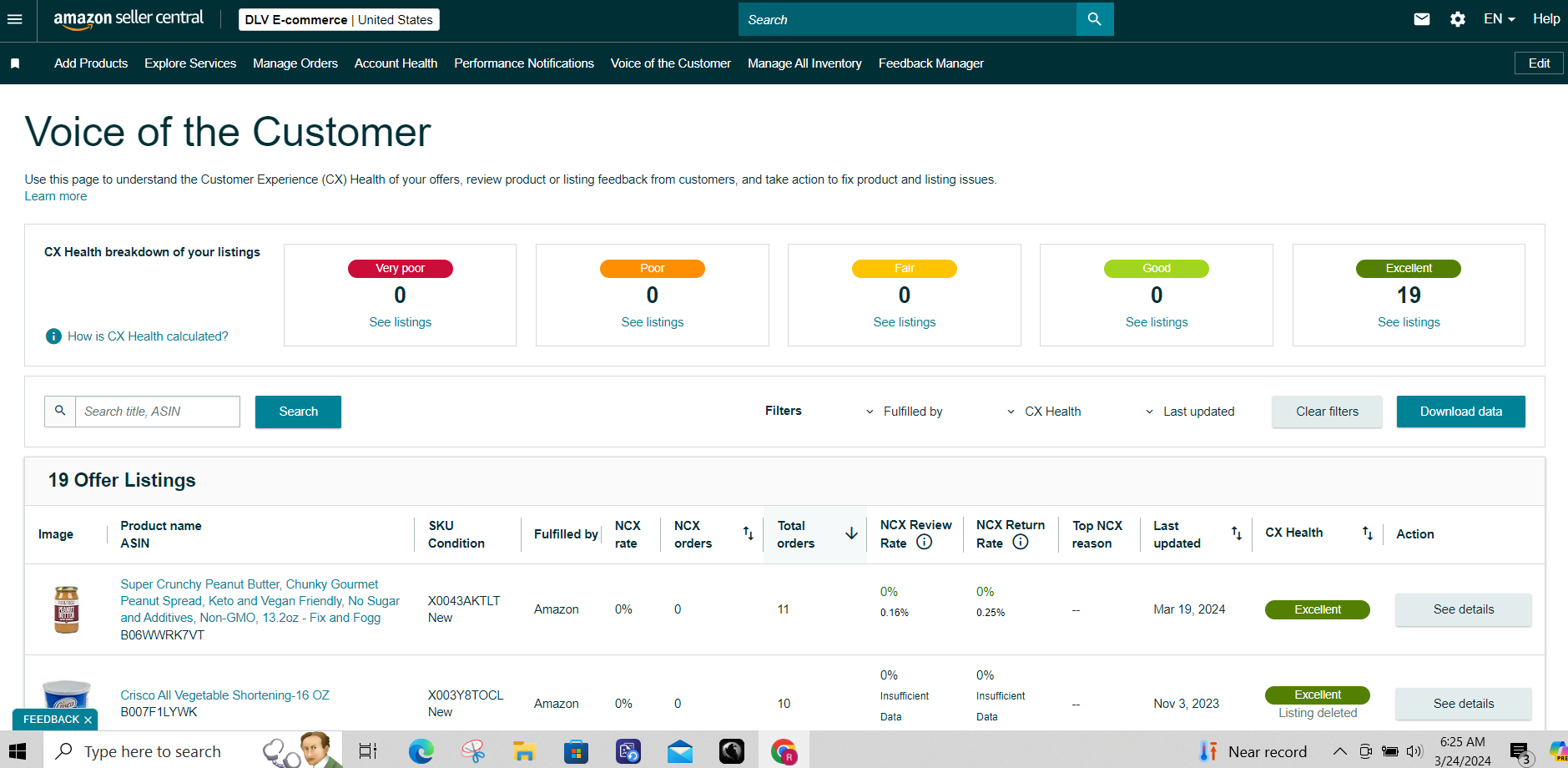Screen dimensions: 1568x768
Task: Open the Windows notification center icon
Action: click(1520, 752)
